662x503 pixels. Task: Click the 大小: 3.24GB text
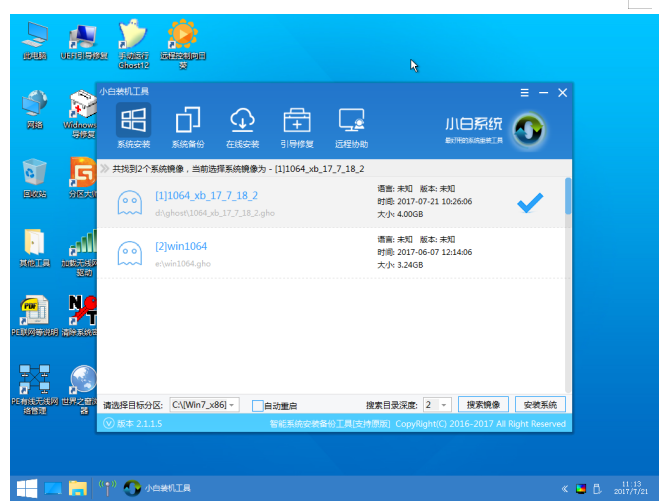click(x=400, y=265)
